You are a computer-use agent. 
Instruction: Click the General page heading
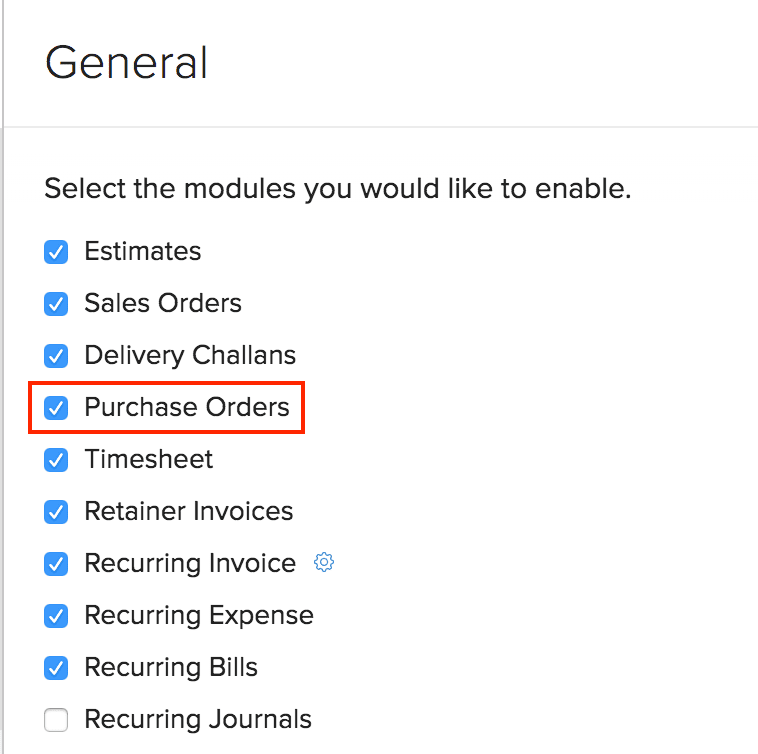click(127, 63)
